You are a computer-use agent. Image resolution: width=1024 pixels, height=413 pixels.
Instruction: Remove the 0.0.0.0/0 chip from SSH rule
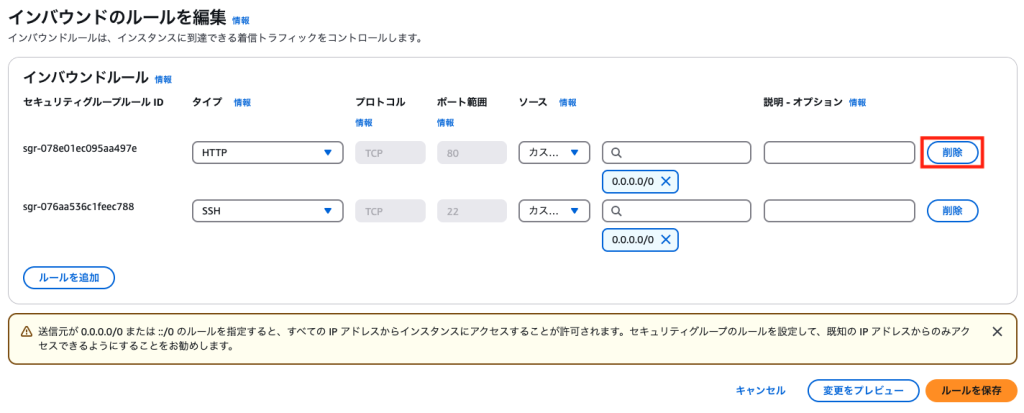665,239
